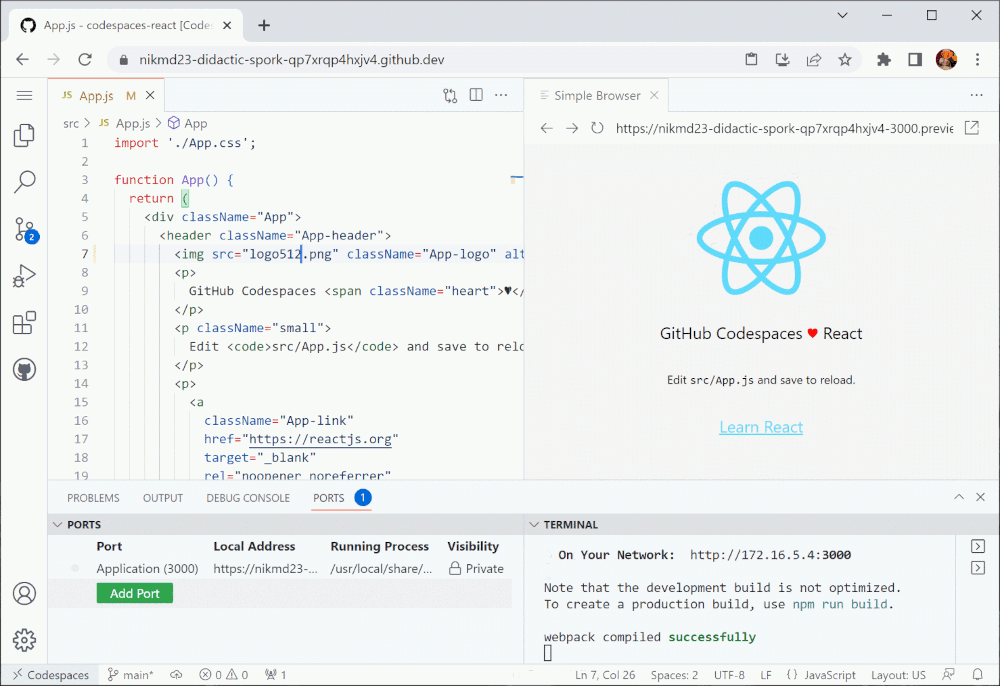Collapse the PORTS section
Image resolution: width=1000 pixels, height=686 pixels.
click(56, 524)
